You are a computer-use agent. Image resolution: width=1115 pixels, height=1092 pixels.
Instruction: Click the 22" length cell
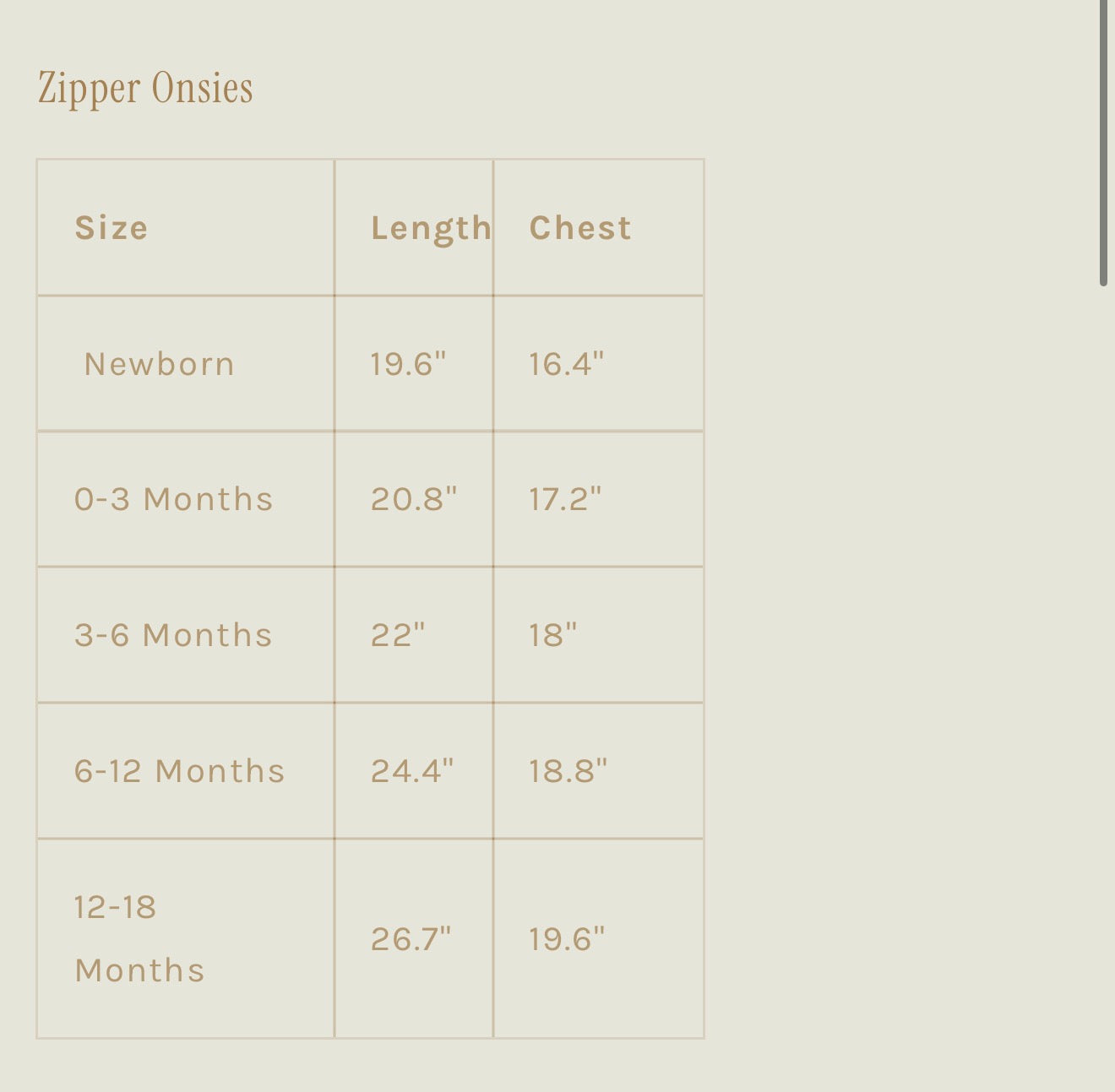pyautogui.click(x=398, y=635)
